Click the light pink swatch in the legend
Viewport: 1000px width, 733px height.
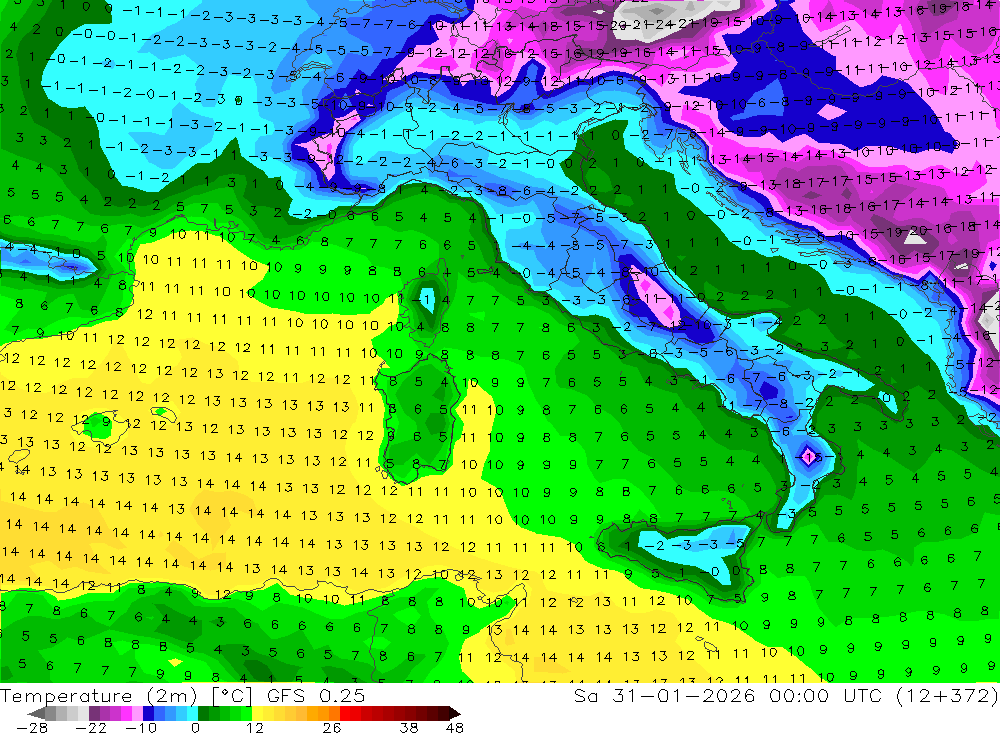click(x=137, y=714)
